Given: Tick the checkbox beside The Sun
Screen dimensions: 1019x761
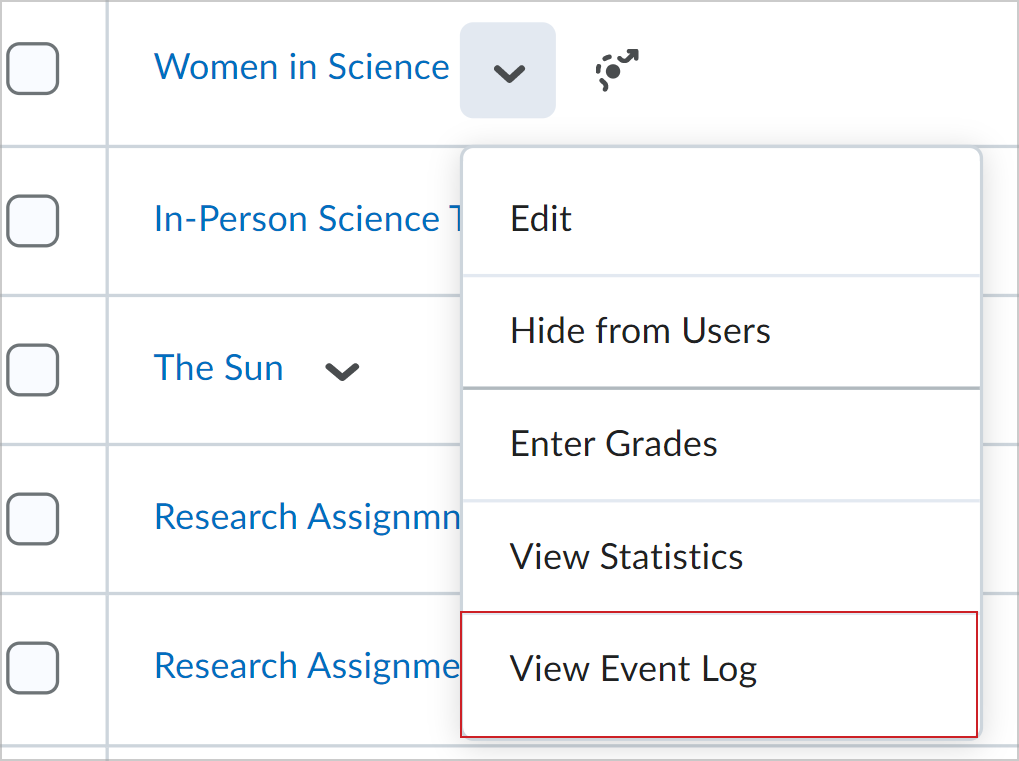Looking at the screenshot, I should [x=32, y=370].
